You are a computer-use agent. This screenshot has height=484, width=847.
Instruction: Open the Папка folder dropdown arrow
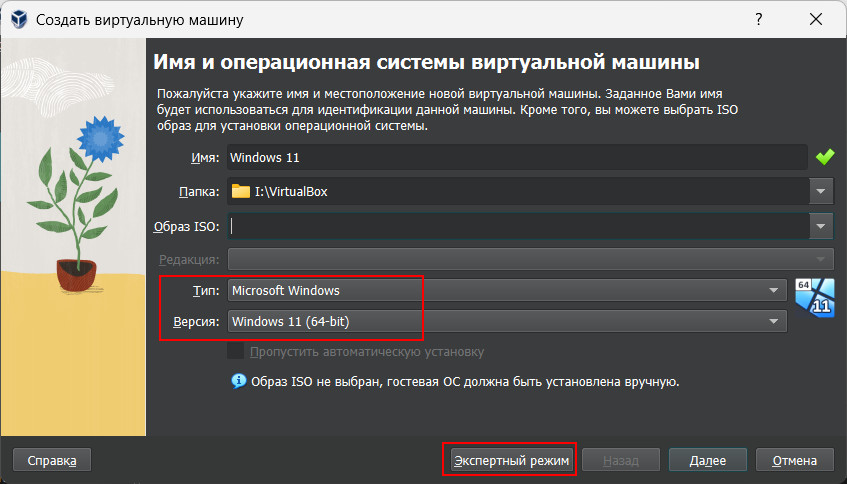pos(821,191)
